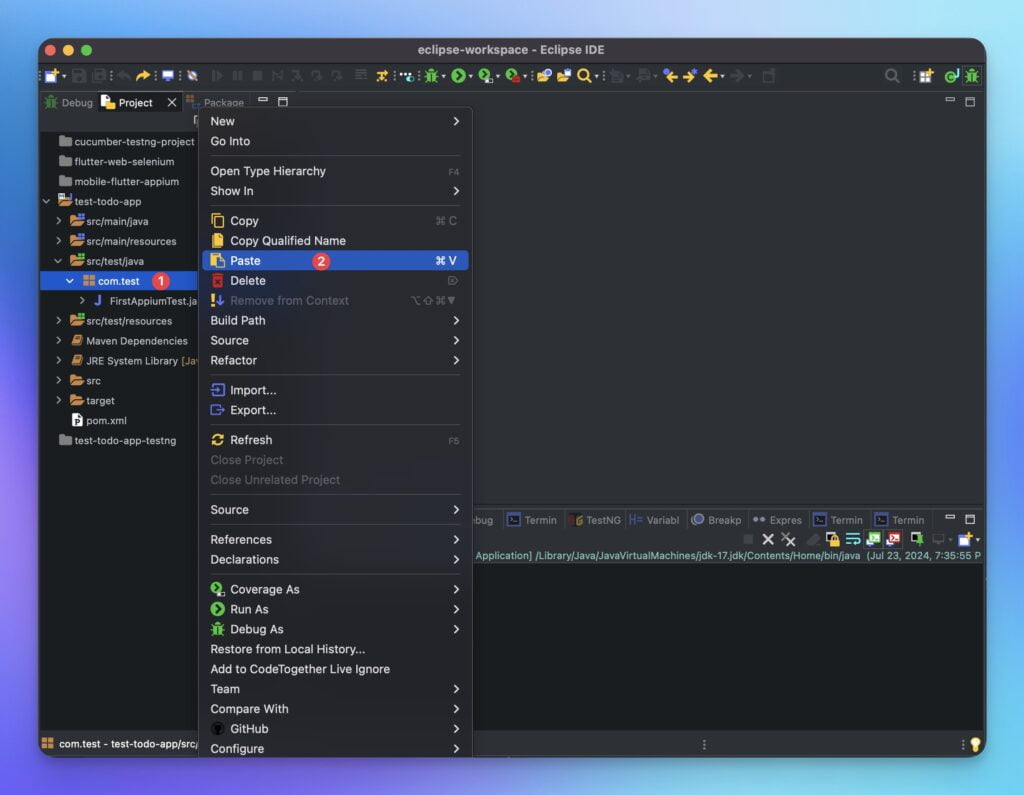Collapse the test-todo-app project node
Screen dimensions: 1024x795
(46, 201)
